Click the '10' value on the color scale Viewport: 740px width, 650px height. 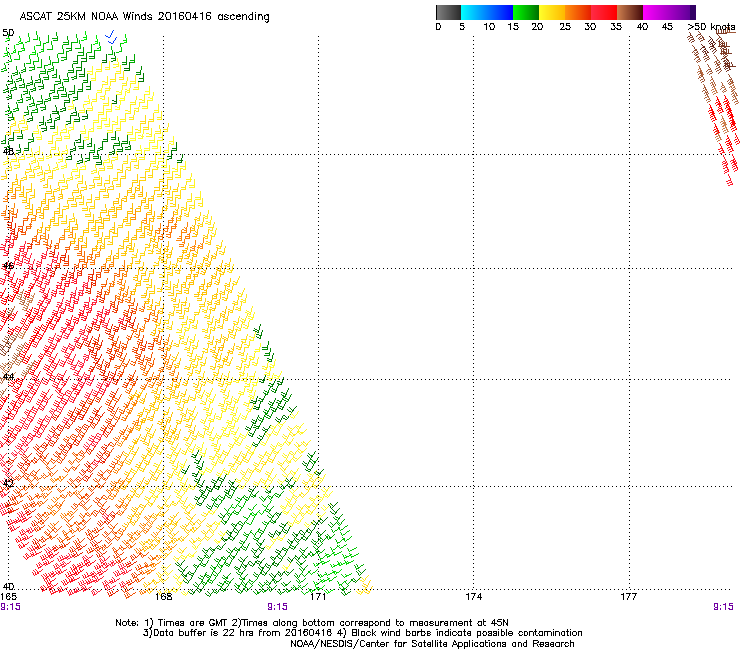(489, 27)
